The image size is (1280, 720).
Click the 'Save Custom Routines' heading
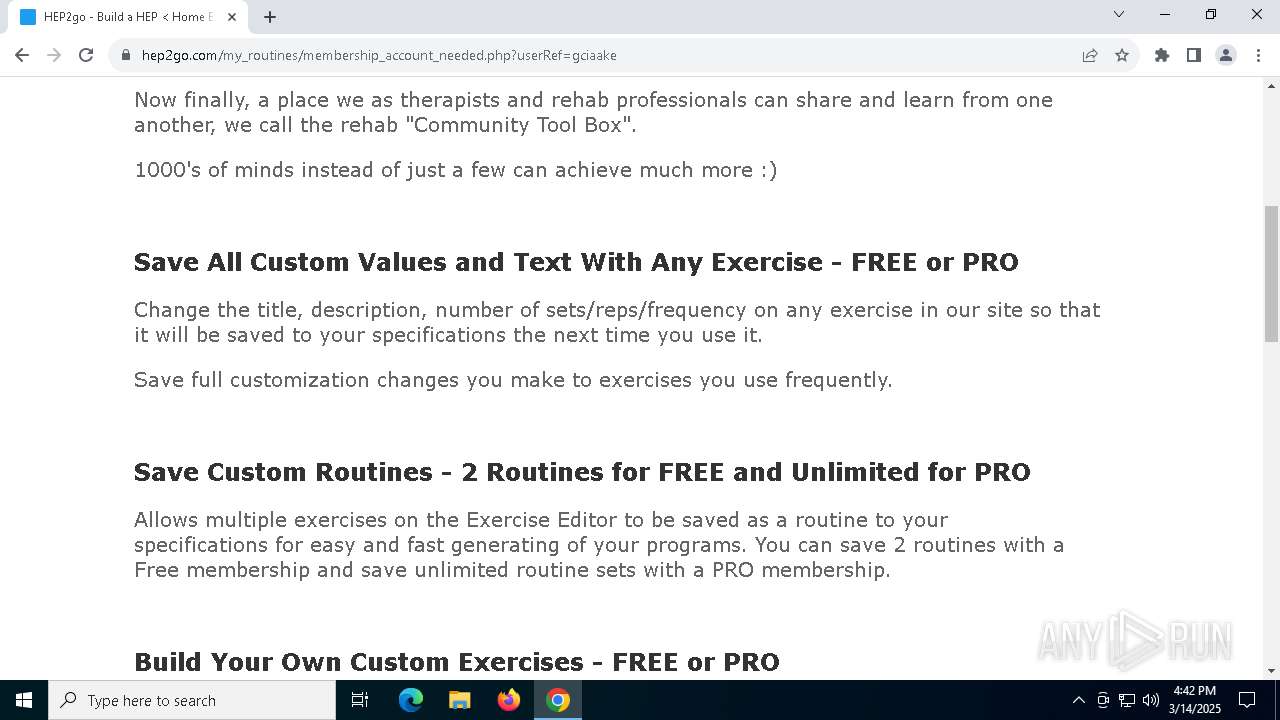click(x=582, y=472)
